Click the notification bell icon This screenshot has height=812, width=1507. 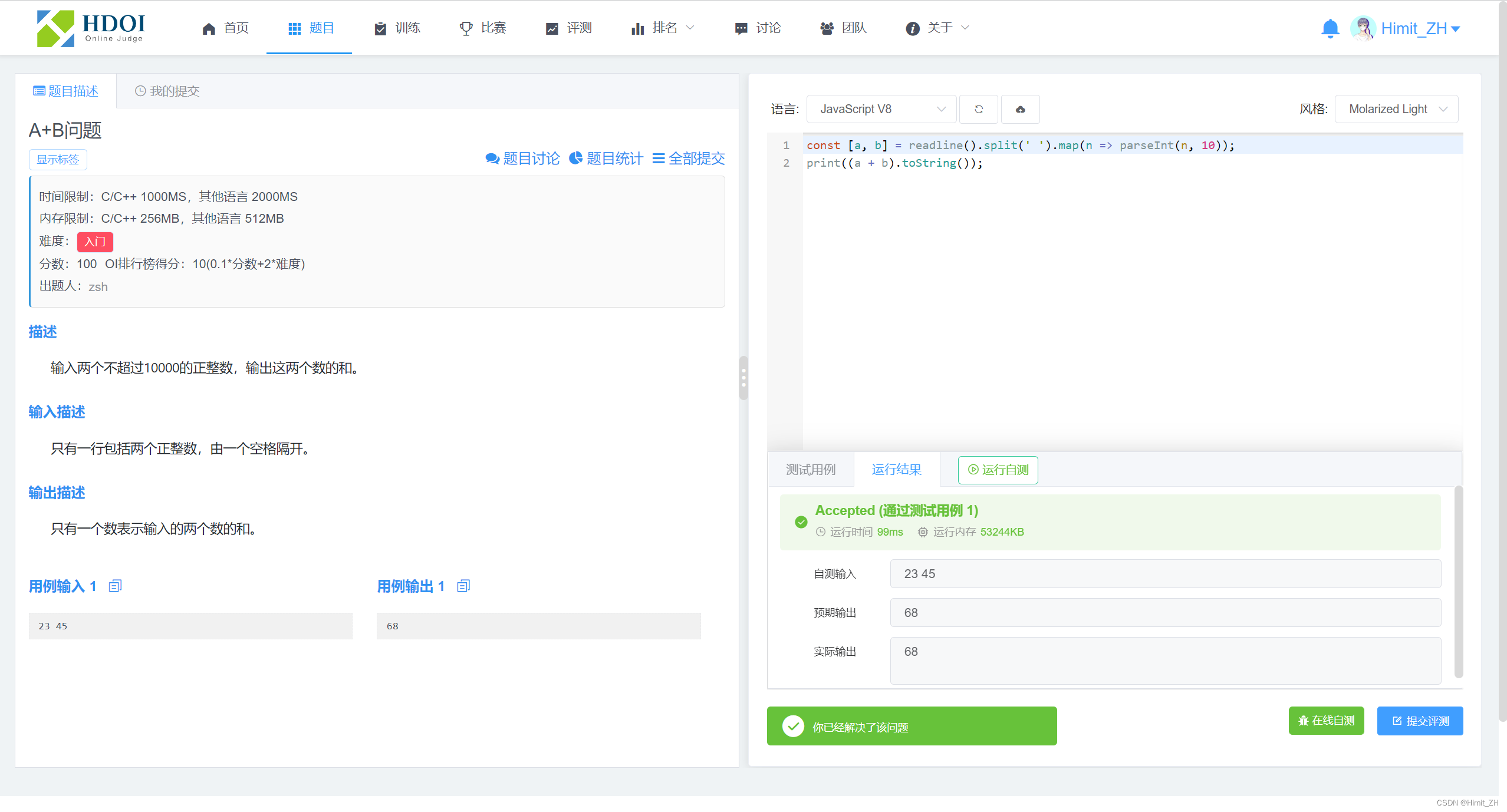(x=1330, y=28)
